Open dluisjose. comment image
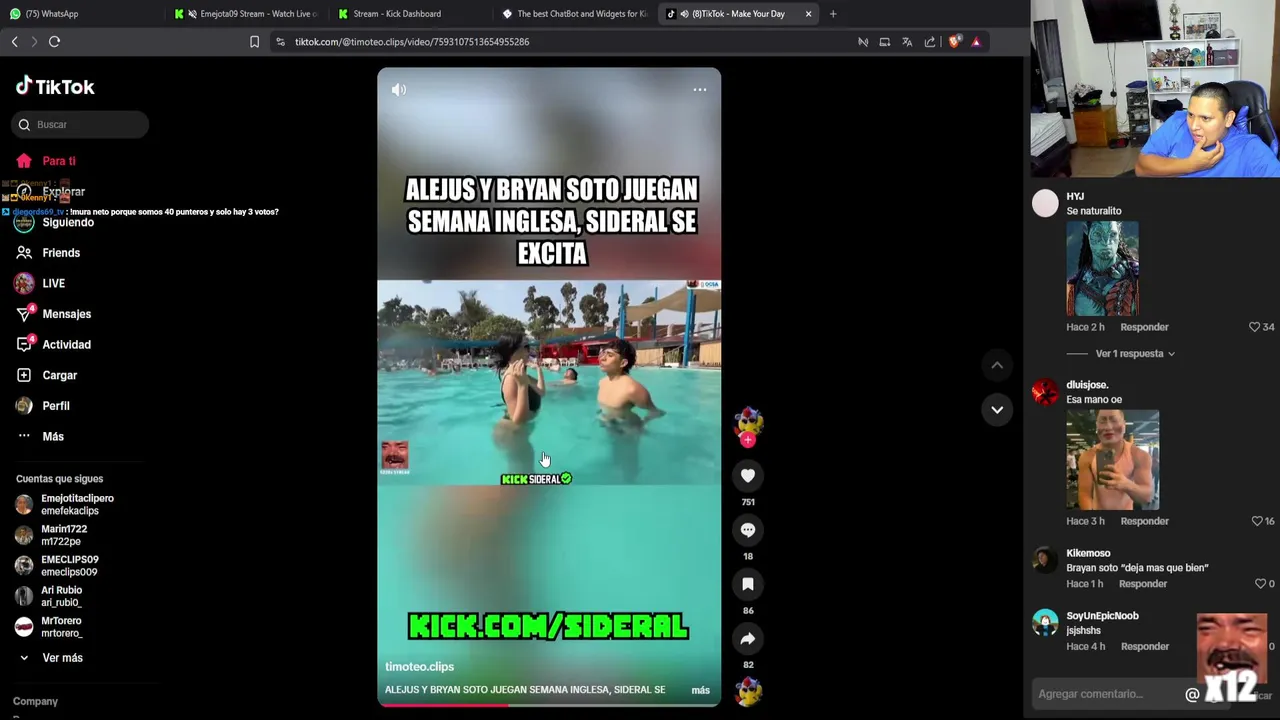The height and width of the screenshot is (720, 1280). 1112,460
